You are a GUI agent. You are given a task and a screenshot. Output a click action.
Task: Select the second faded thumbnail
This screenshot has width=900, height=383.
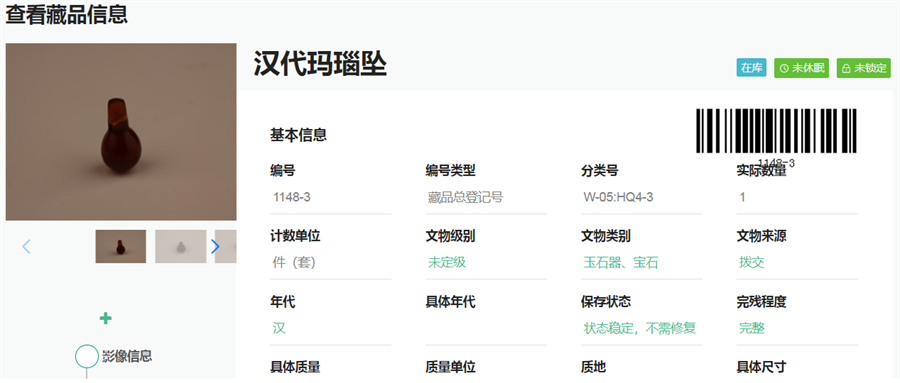click(180, 246)
